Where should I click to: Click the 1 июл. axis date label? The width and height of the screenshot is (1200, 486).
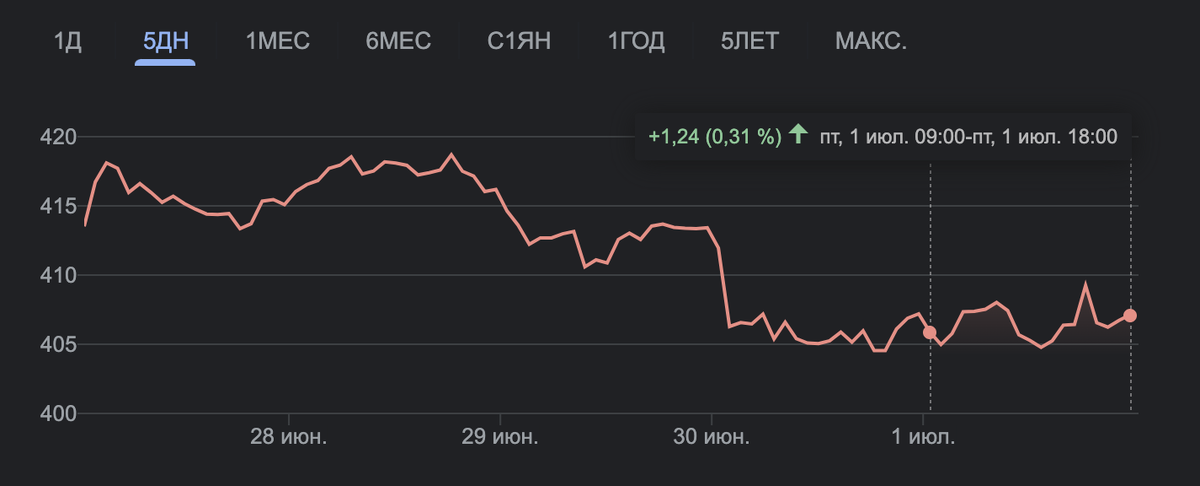point(924,437)
